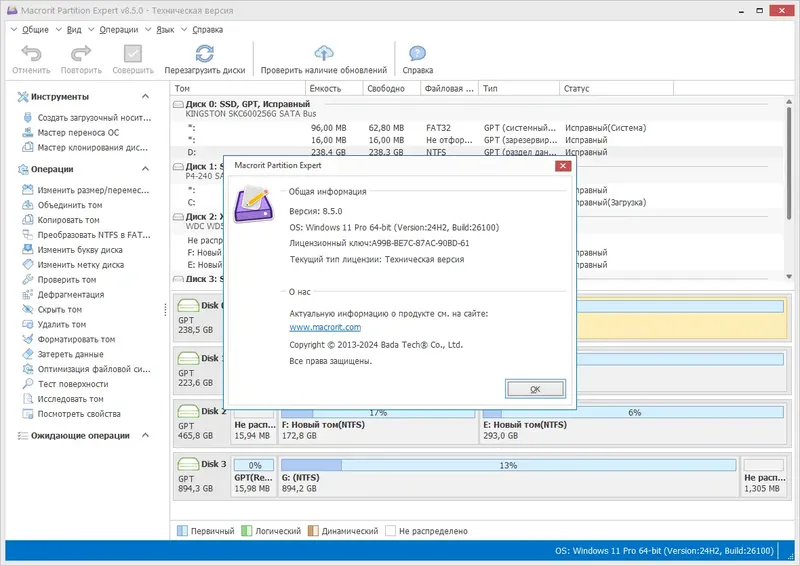800x566 pixels.
Task: Collapse the Операции panel section
Action: click(x=145, y=168)
